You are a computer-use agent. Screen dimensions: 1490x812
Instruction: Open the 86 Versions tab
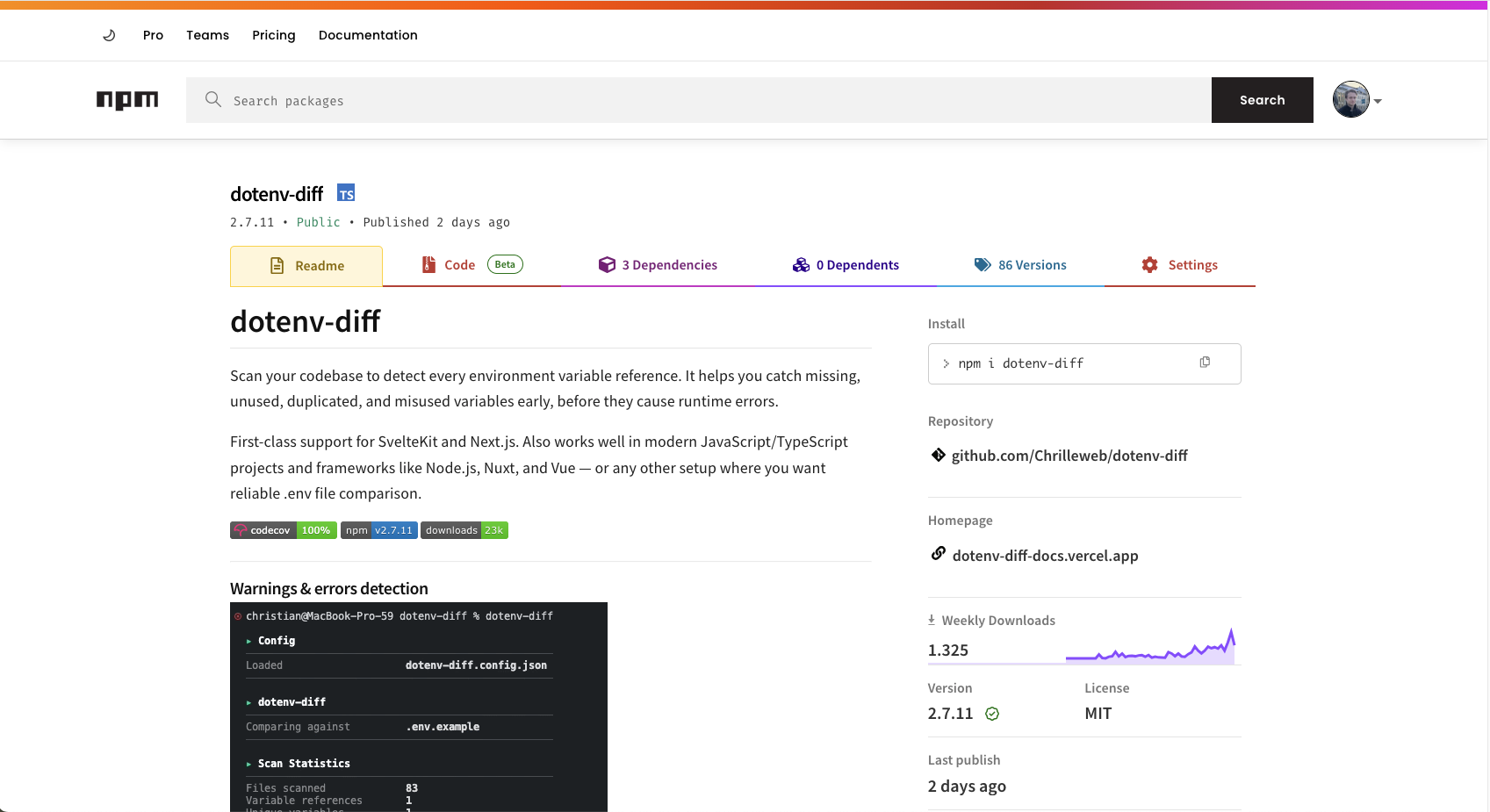coord(1020,265)
